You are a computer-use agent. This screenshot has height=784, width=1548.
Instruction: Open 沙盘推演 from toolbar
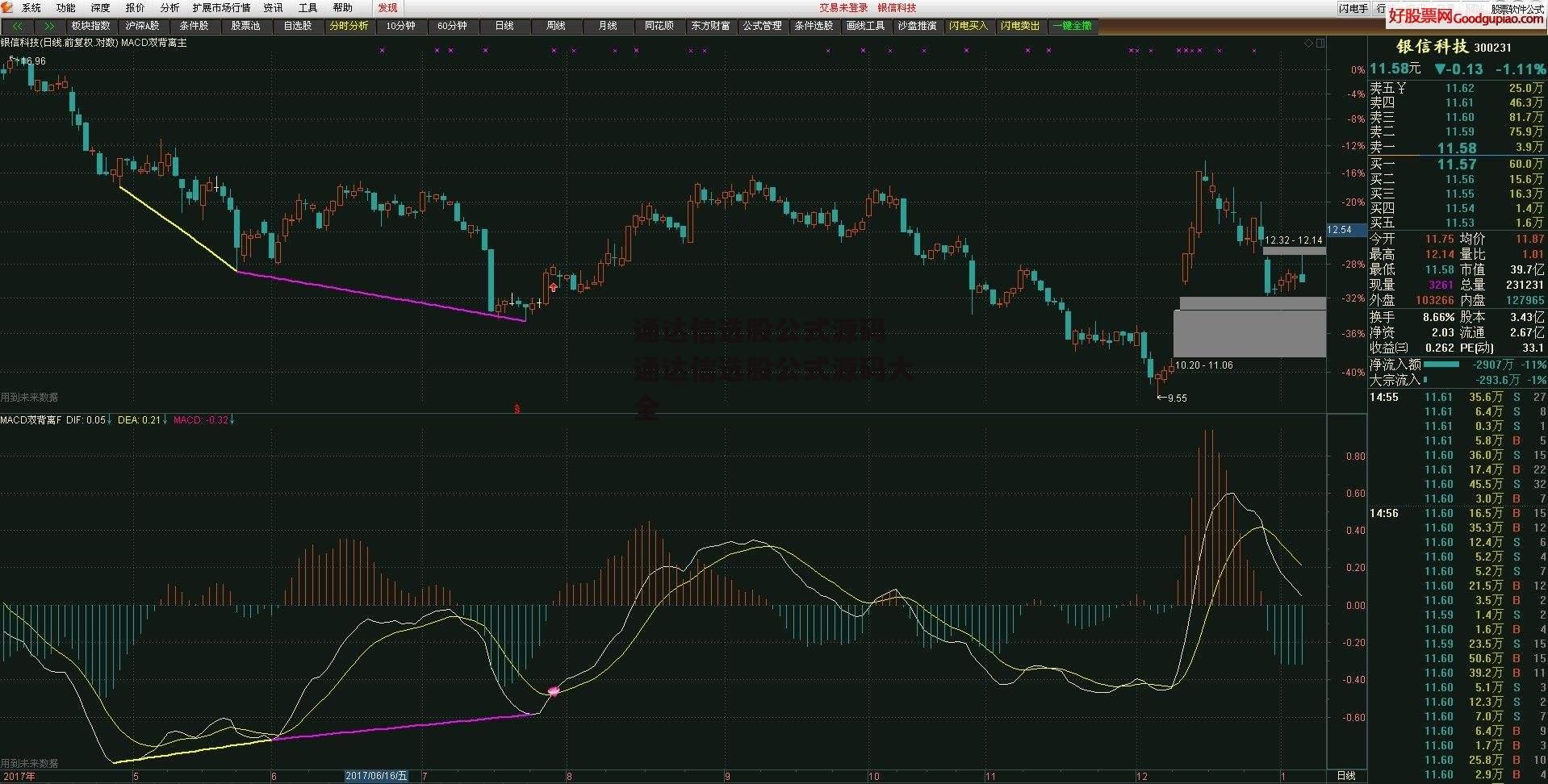pyautogui.click(x=917, y=26)
